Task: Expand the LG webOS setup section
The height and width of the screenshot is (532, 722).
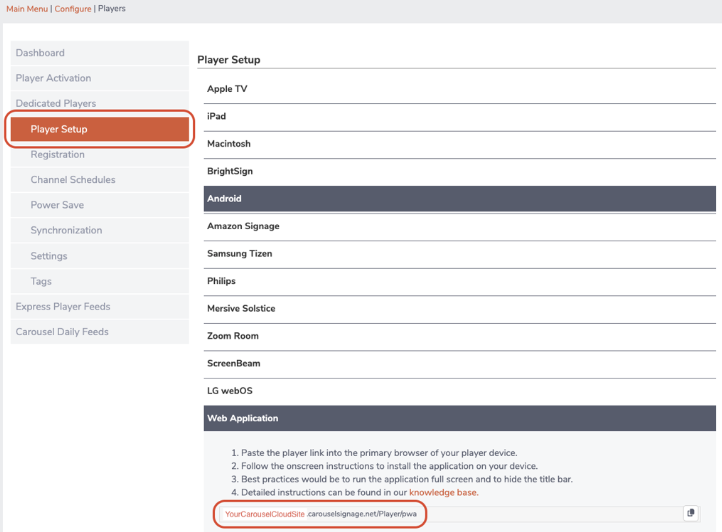Action: click(460, 391)
